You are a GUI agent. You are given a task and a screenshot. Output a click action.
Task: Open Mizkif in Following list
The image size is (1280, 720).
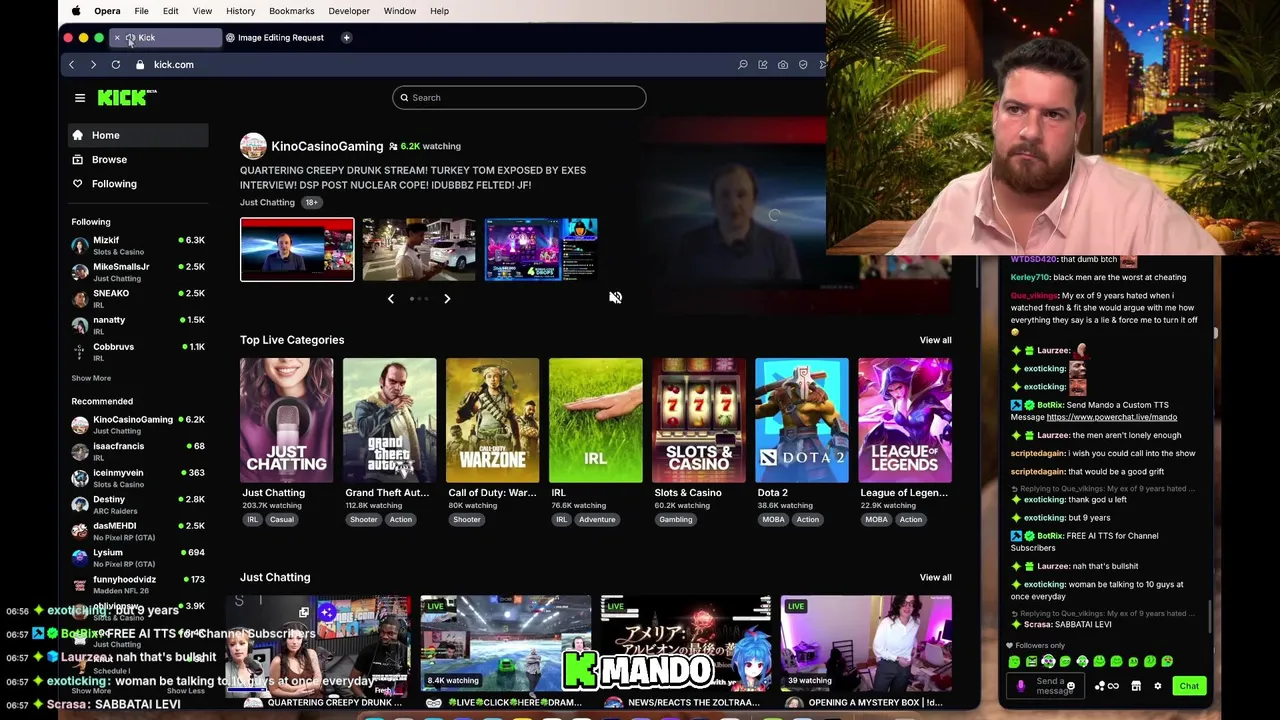tap(138, 245)
